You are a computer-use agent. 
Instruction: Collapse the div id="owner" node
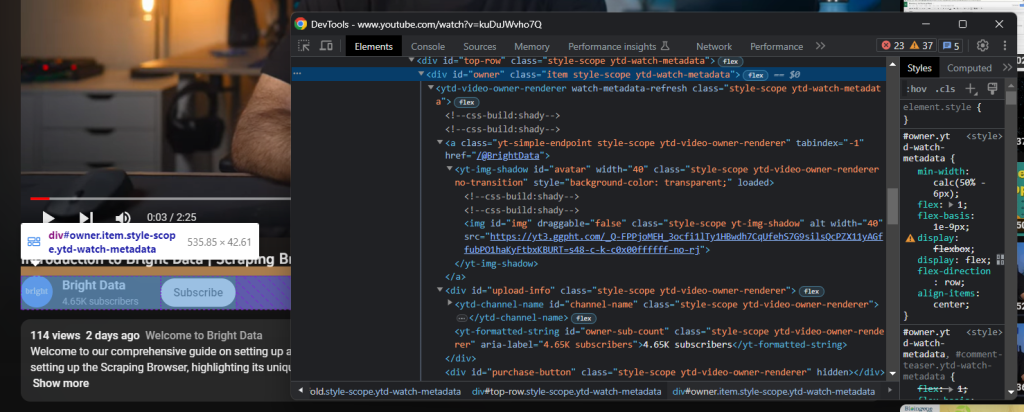click(x=420, y=74)
